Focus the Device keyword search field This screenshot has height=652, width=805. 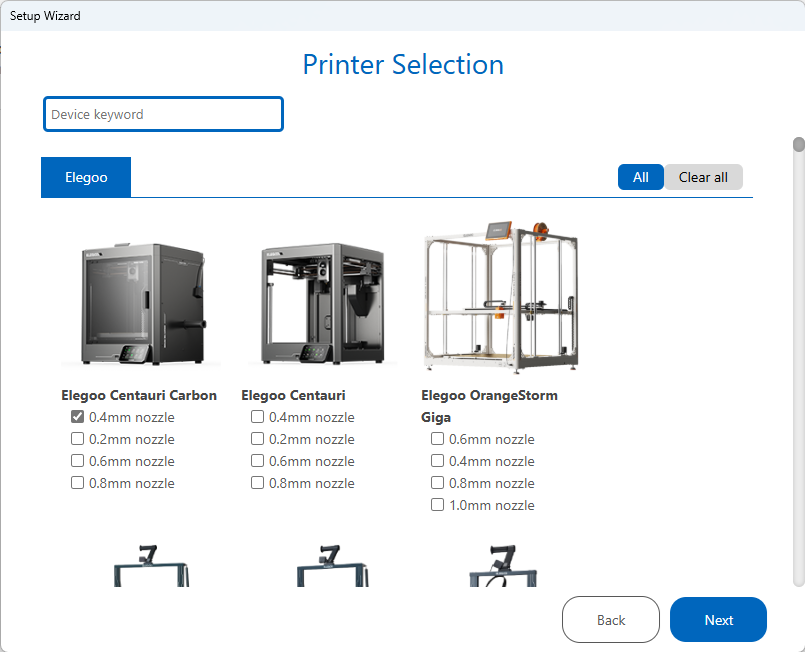[x=163, y=114]
